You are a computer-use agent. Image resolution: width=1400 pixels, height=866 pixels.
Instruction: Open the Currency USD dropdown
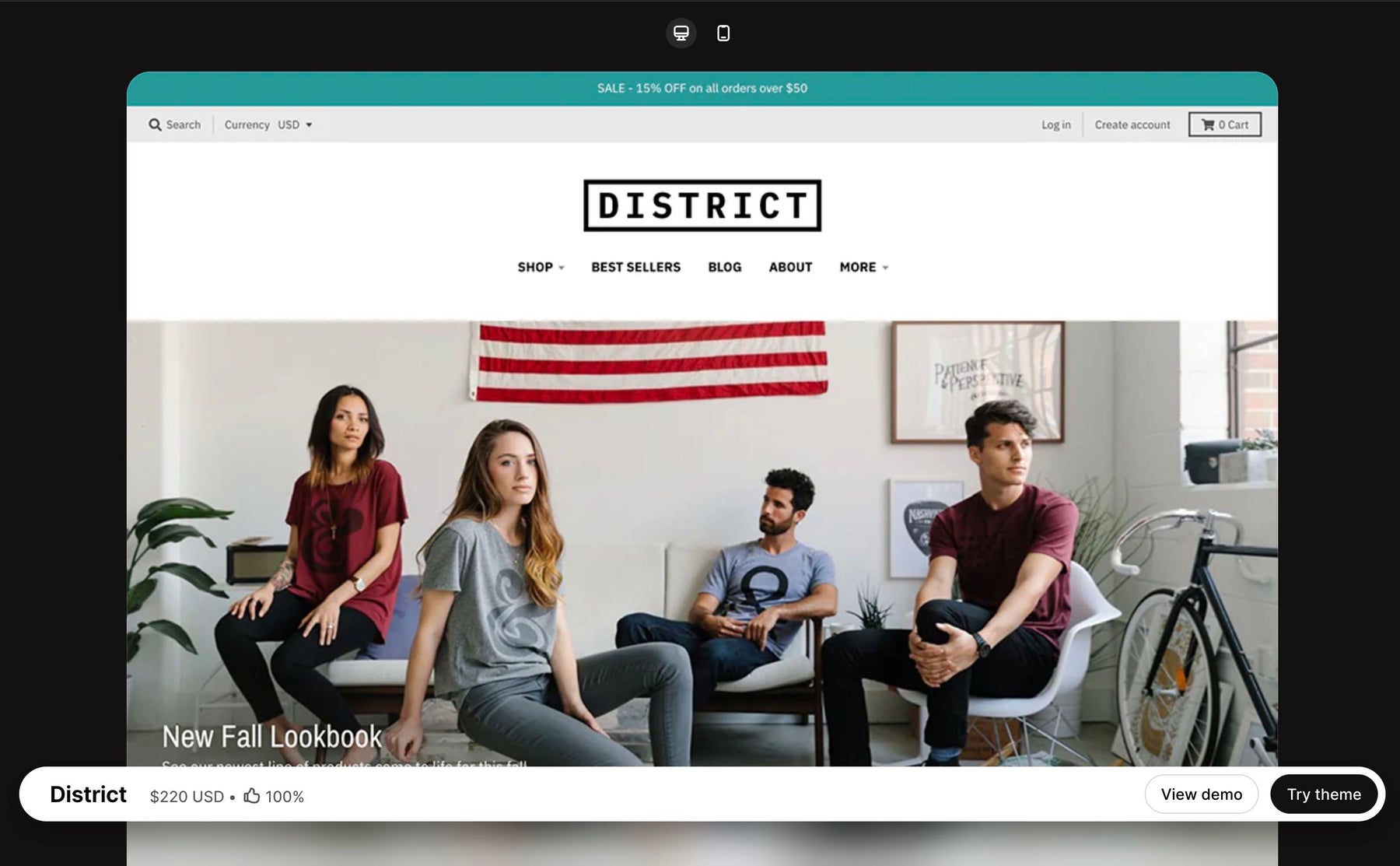coord(294,124)
